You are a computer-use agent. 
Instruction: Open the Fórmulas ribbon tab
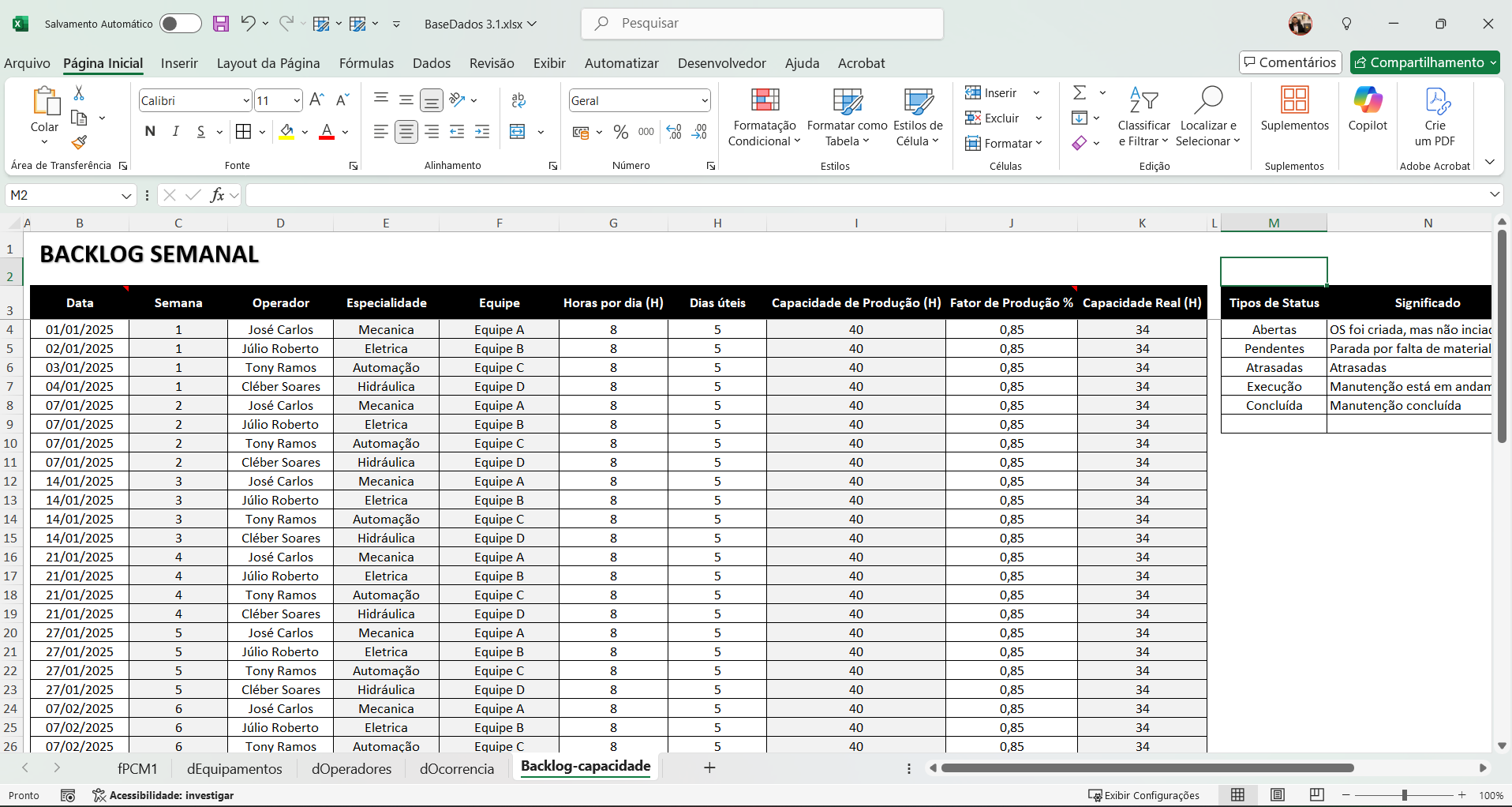coord(366,63)
